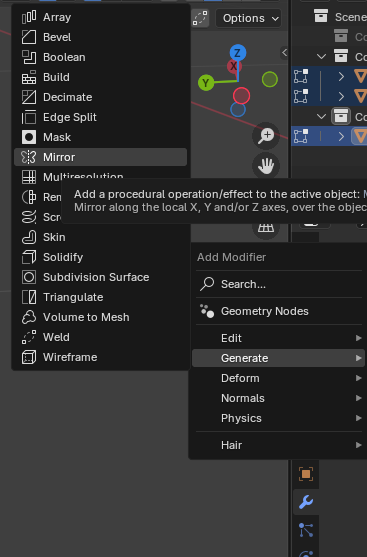Pick Edge Split modifier
The width and height of the screenshot is (367, 557).
tap(100, 117)
